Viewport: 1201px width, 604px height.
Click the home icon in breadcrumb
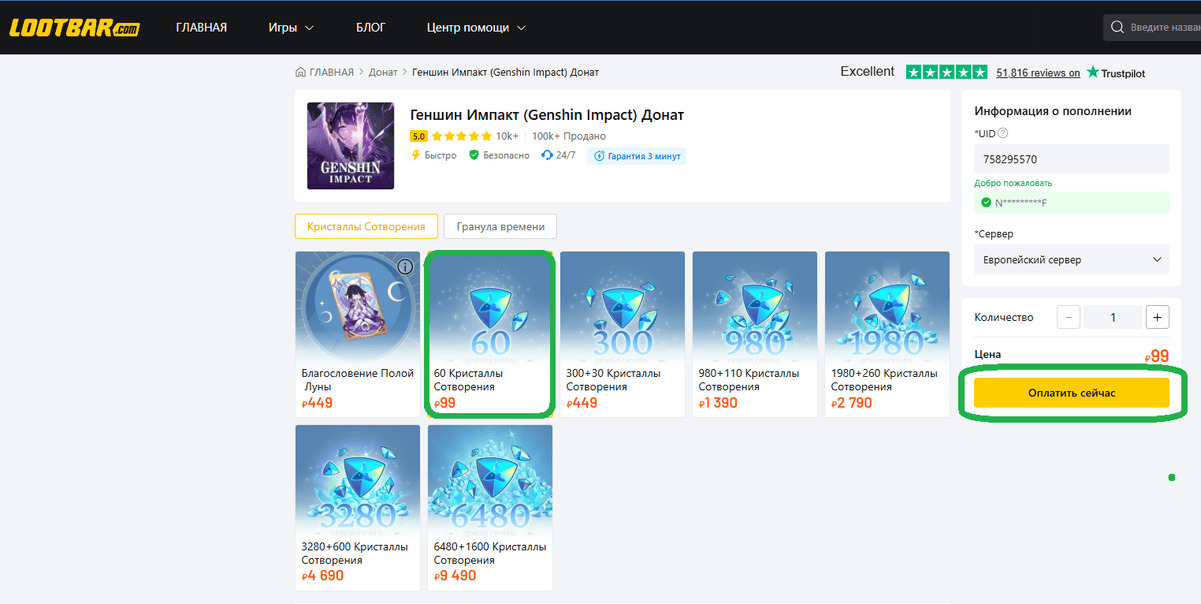(x=301, y=72)
